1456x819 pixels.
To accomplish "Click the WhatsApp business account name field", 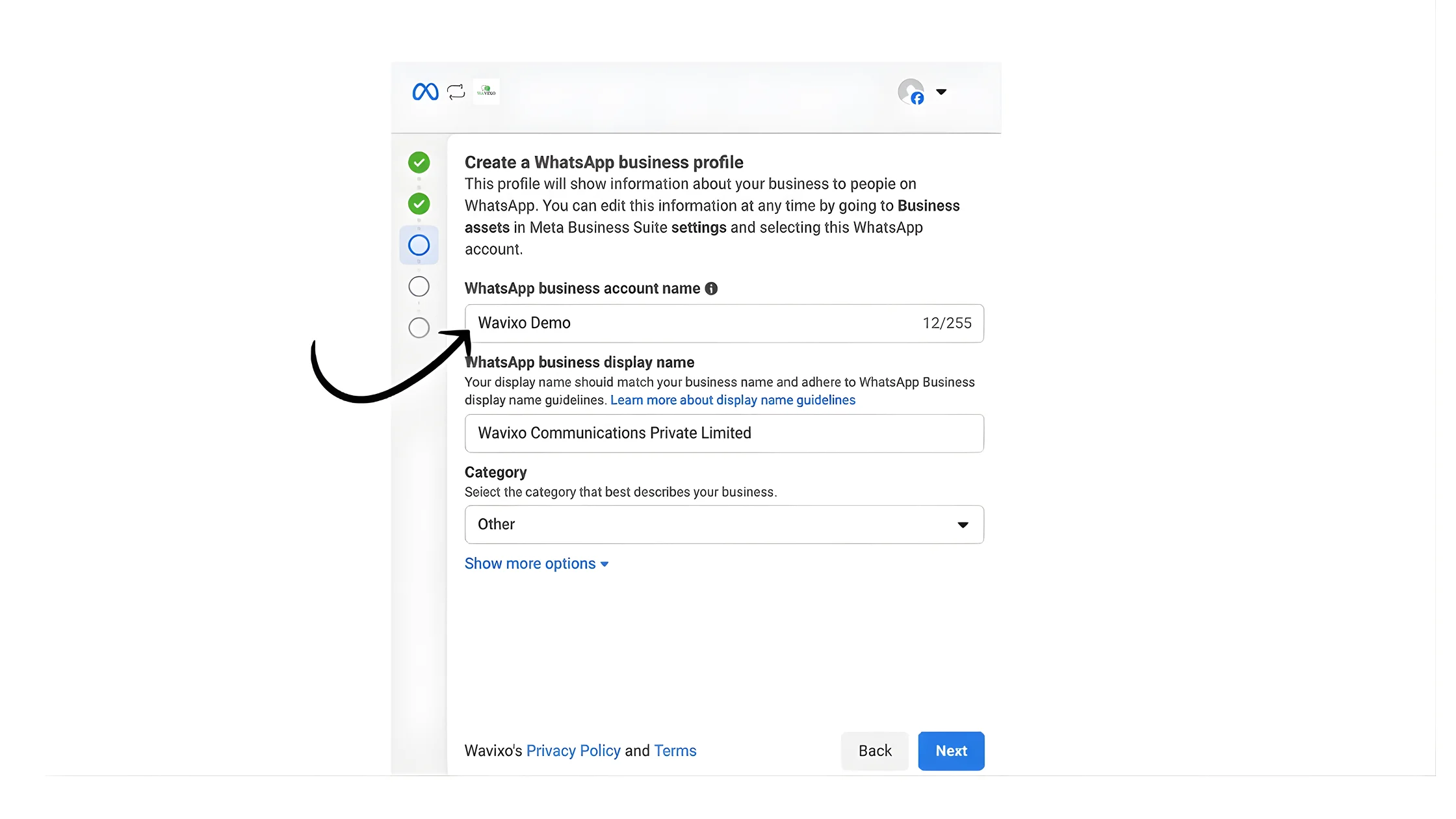I will 695,323.
